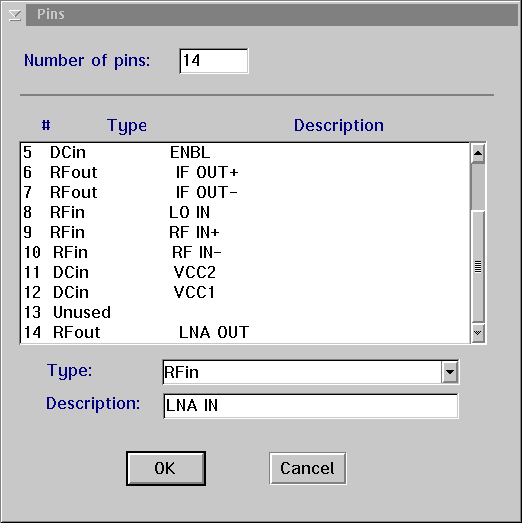Click the scrollbar track above the thumb
The height and width of the screenshot is (523, 522).
pyautogui.click(x=478, y=186)
